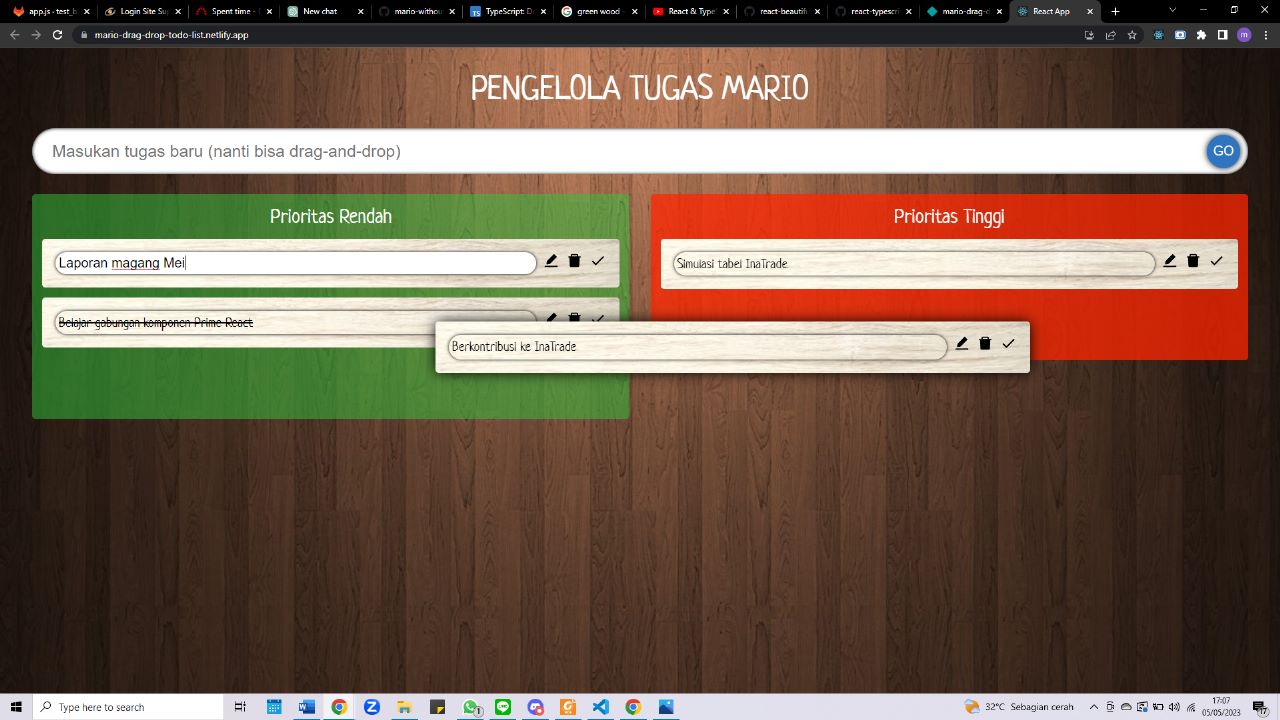Click trash icon on Berkontribusi ke InaTrade card
This screenshot has height=720, width=1280.
point(985,343)
